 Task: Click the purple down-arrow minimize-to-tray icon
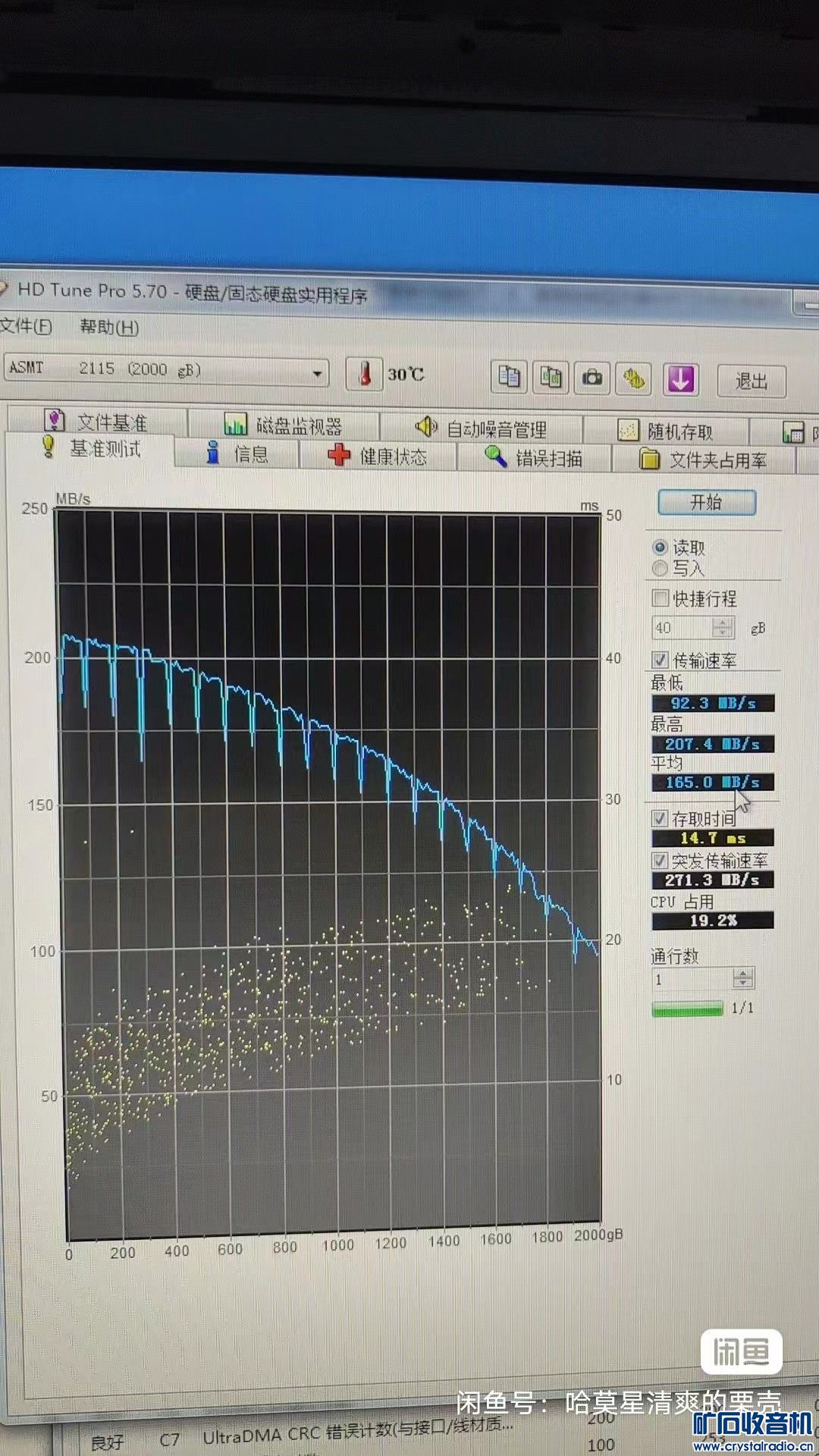[x=680, y=379]
